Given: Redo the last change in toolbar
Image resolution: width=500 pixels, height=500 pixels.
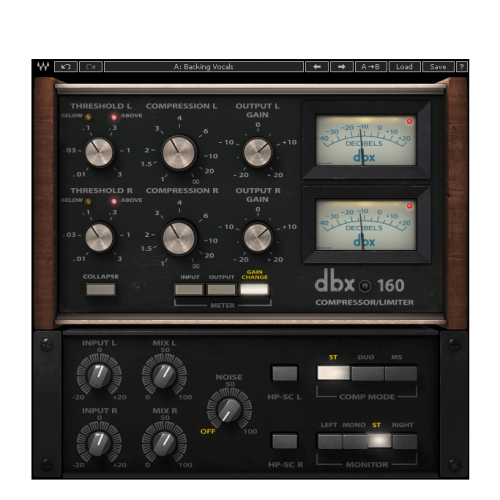Looking at the screenshot, I should tap(90, 67).
